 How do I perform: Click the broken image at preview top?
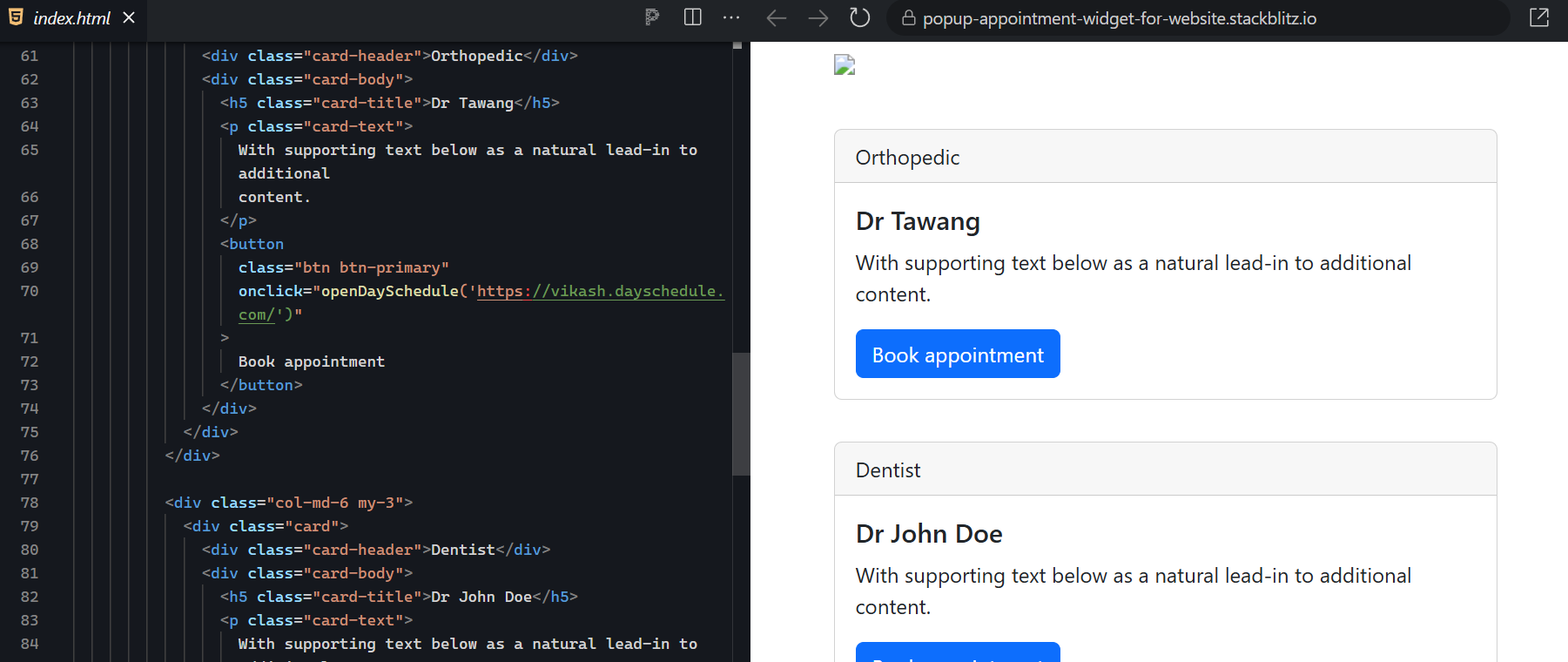pyautogui.click(x=845, y=65)
